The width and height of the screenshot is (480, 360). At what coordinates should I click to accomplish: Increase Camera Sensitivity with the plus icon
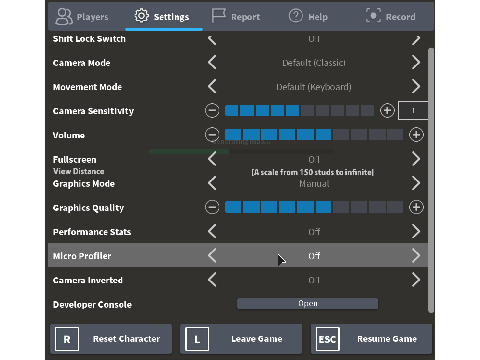click(387, 111)
